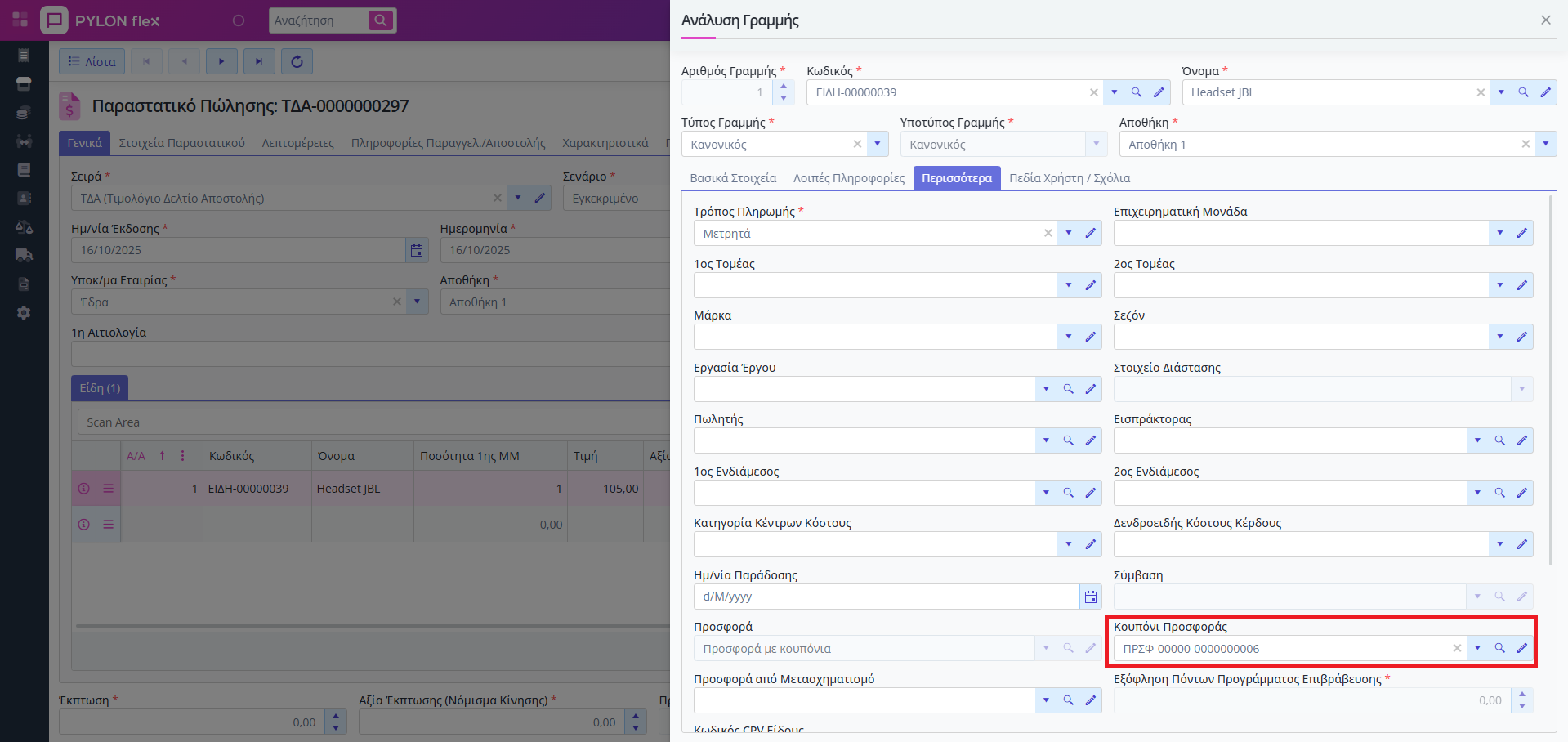
Task: Expand the Τύπος Γραμμής dropdown
Action: pos(877,144)
